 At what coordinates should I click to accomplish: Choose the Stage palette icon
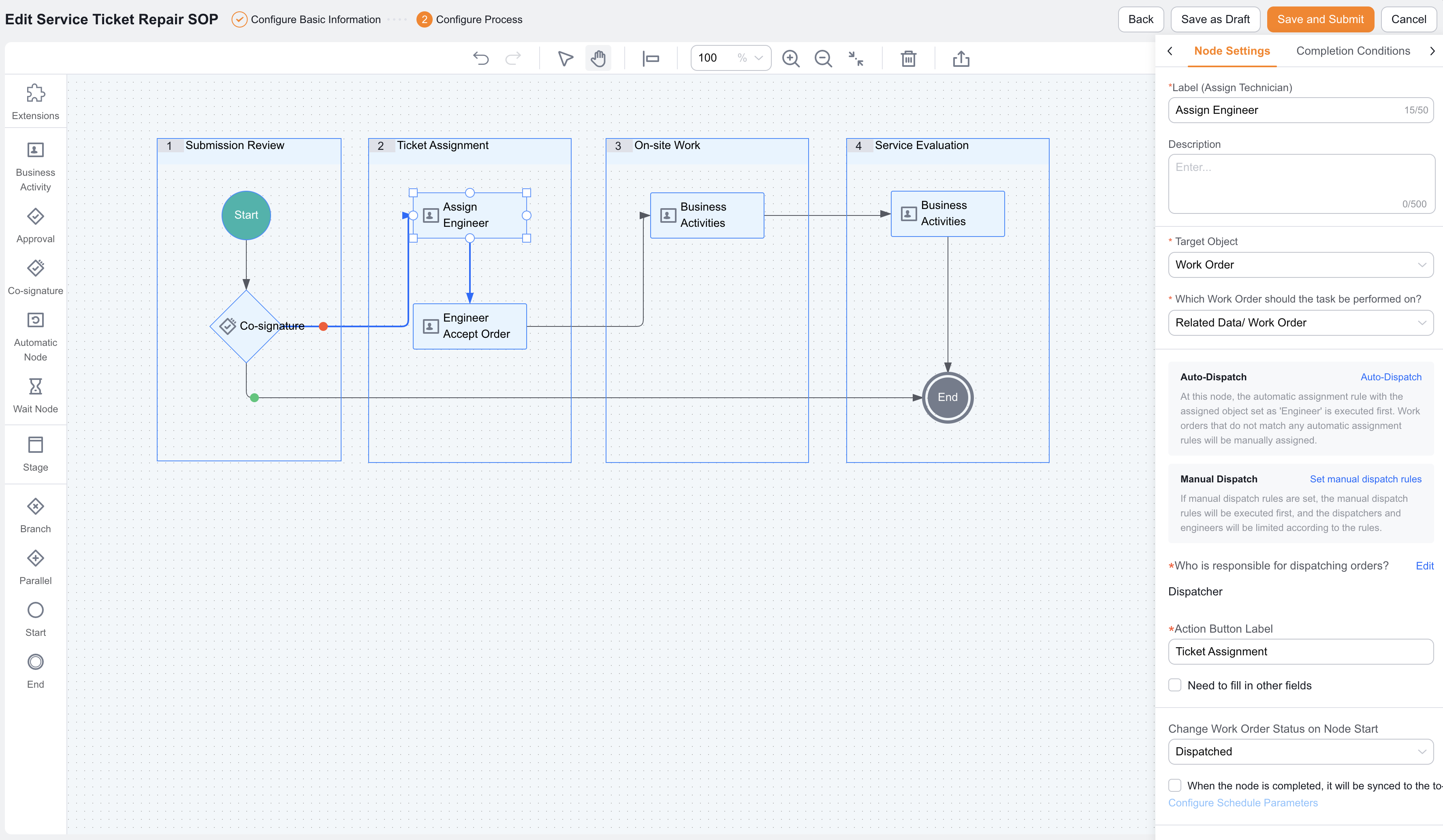point(36,445)
